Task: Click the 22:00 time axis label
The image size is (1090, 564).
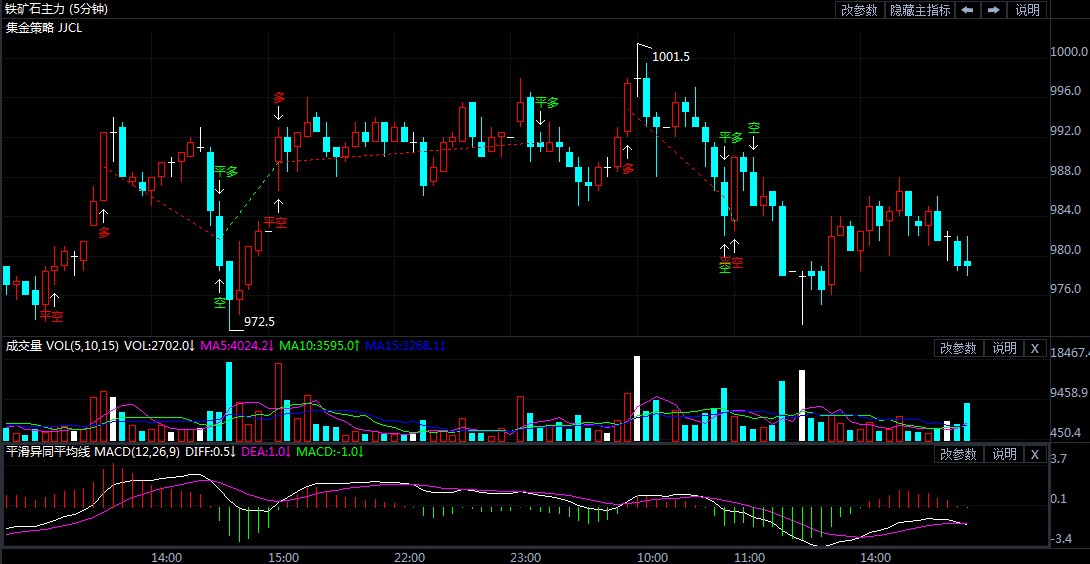Action: point(409,556)
